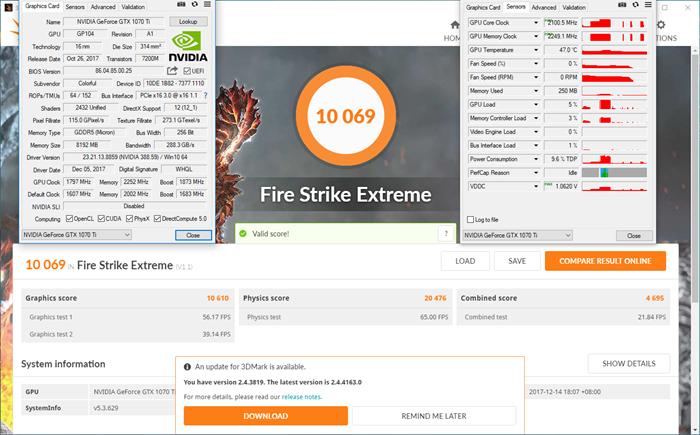Image resolution: width=700 pixels, height=435 pixels.
Task: Open the Validation tab in Sensors window
Action: click(574, 7)
